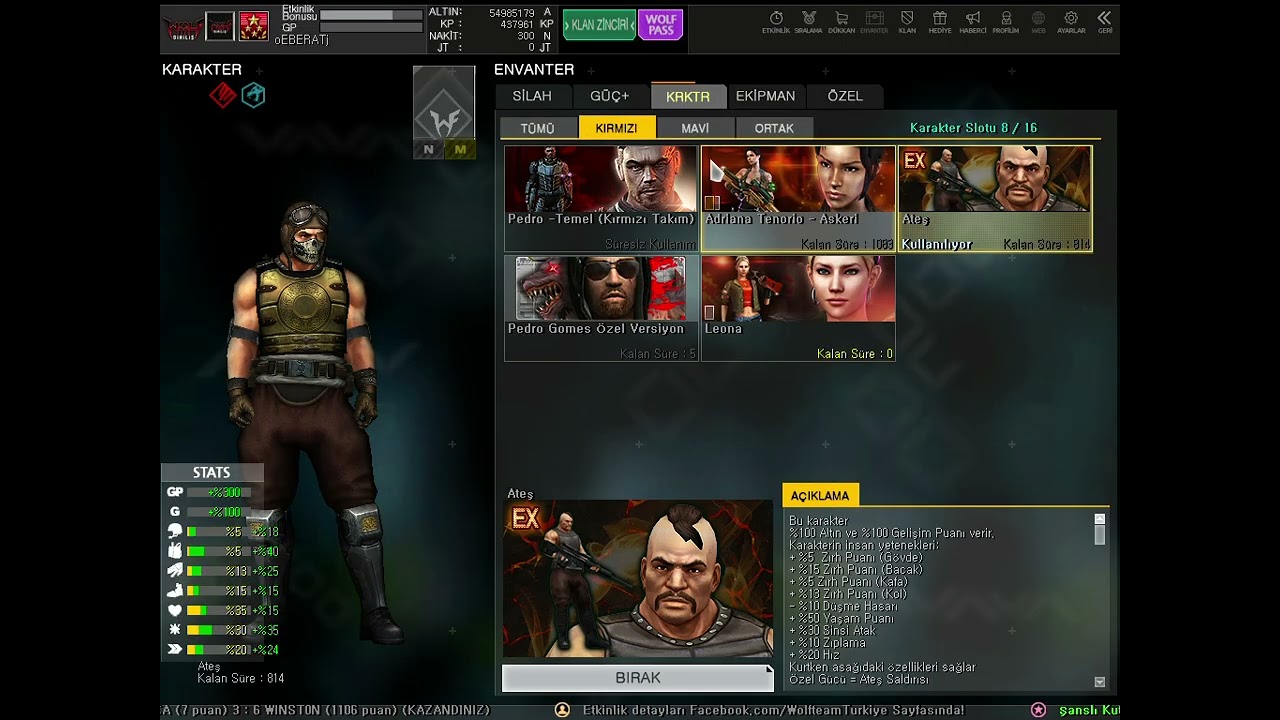
Task: Open the Klan shield icon
Action: pos(907,22)
